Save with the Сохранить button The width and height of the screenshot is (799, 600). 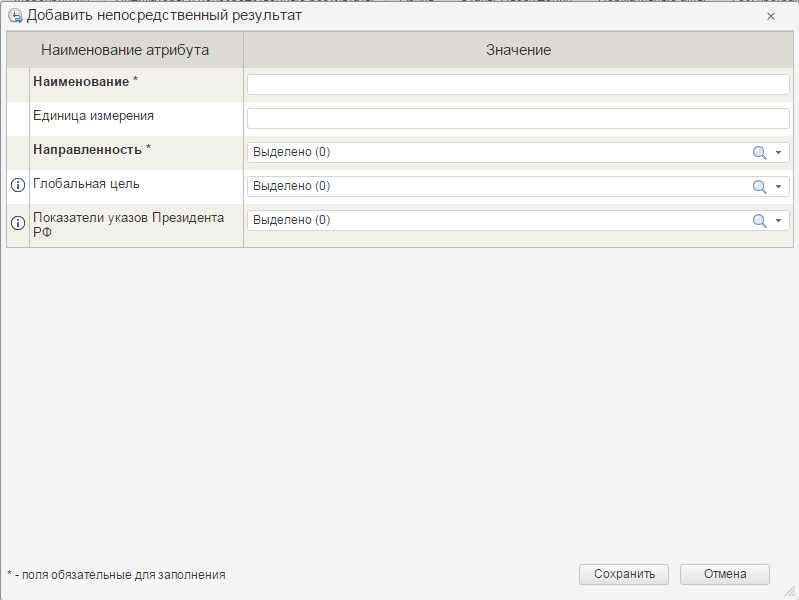click(x=624, y=574)
